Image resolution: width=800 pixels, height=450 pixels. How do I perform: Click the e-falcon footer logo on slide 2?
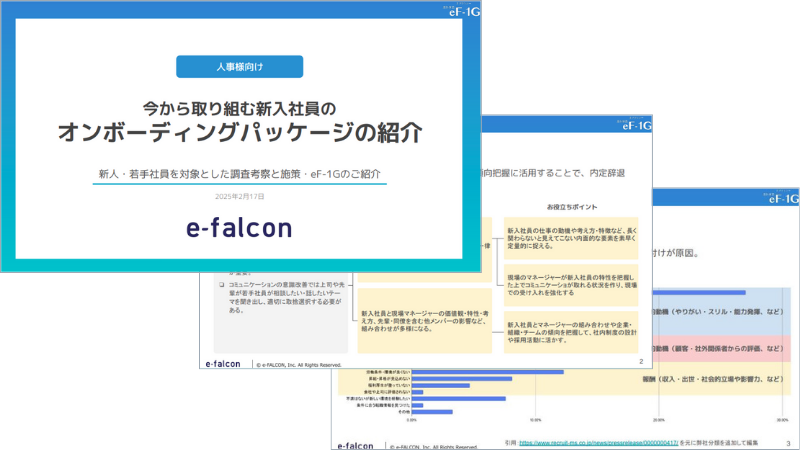222,364
